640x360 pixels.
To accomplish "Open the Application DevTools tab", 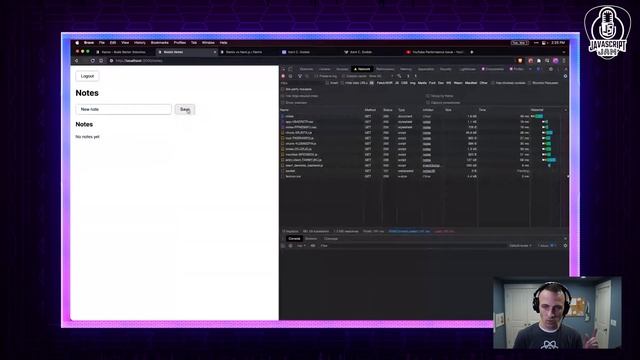I will pyautogui.click(x=426, y=69).
